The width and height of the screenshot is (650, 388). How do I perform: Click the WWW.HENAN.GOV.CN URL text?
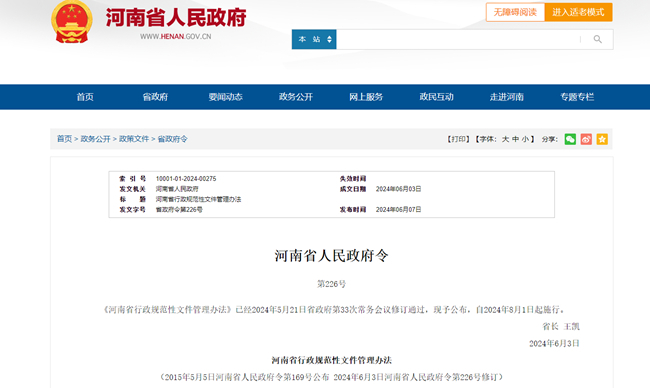tap(175, 36)
